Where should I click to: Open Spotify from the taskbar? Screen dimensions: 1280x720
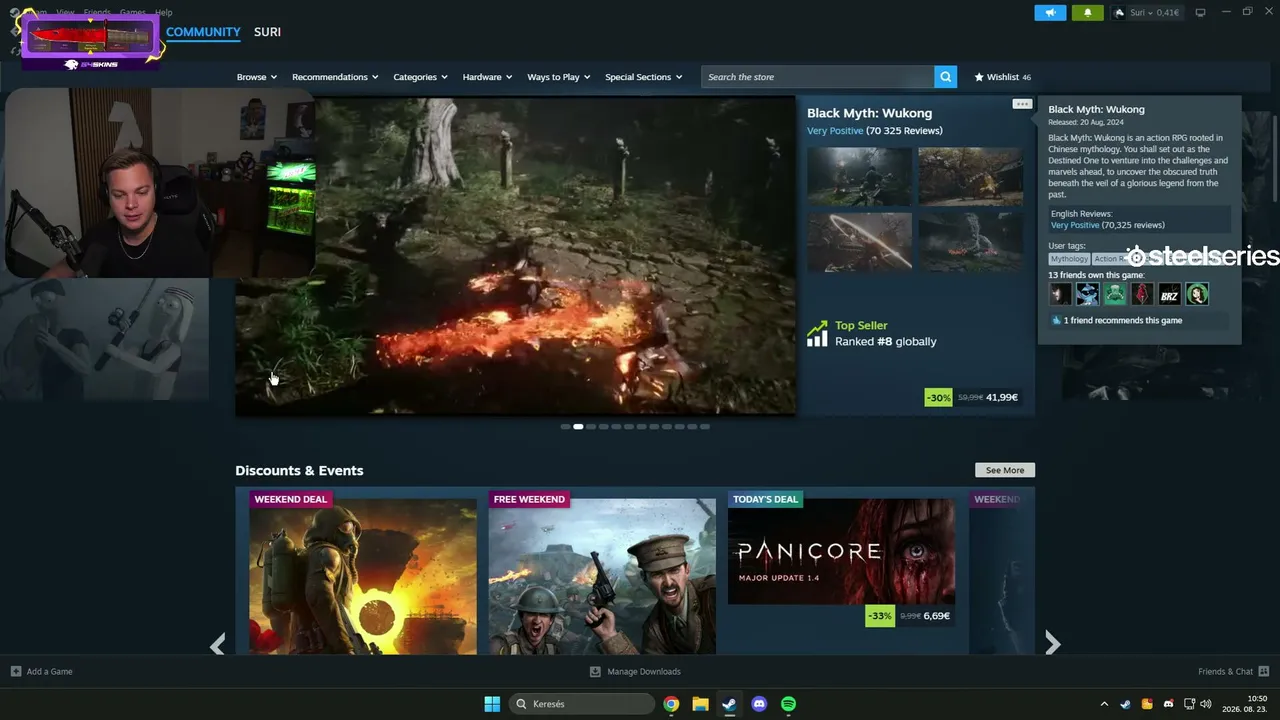788,704
